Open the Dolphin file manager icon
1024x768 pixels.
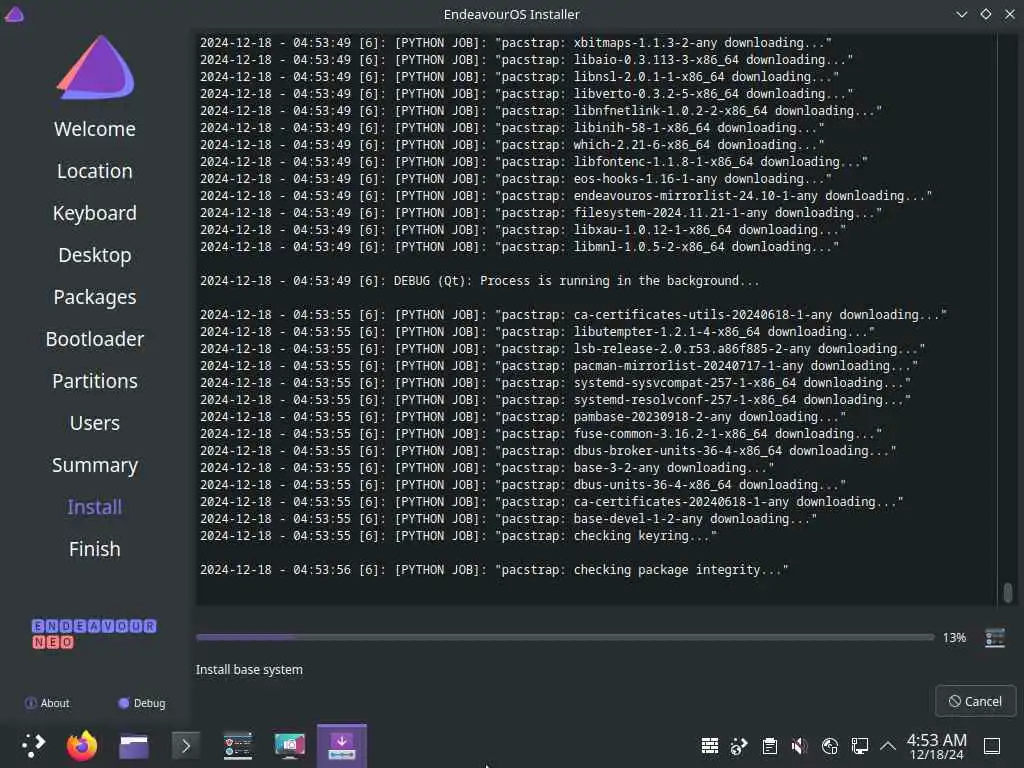click(134, 746)
